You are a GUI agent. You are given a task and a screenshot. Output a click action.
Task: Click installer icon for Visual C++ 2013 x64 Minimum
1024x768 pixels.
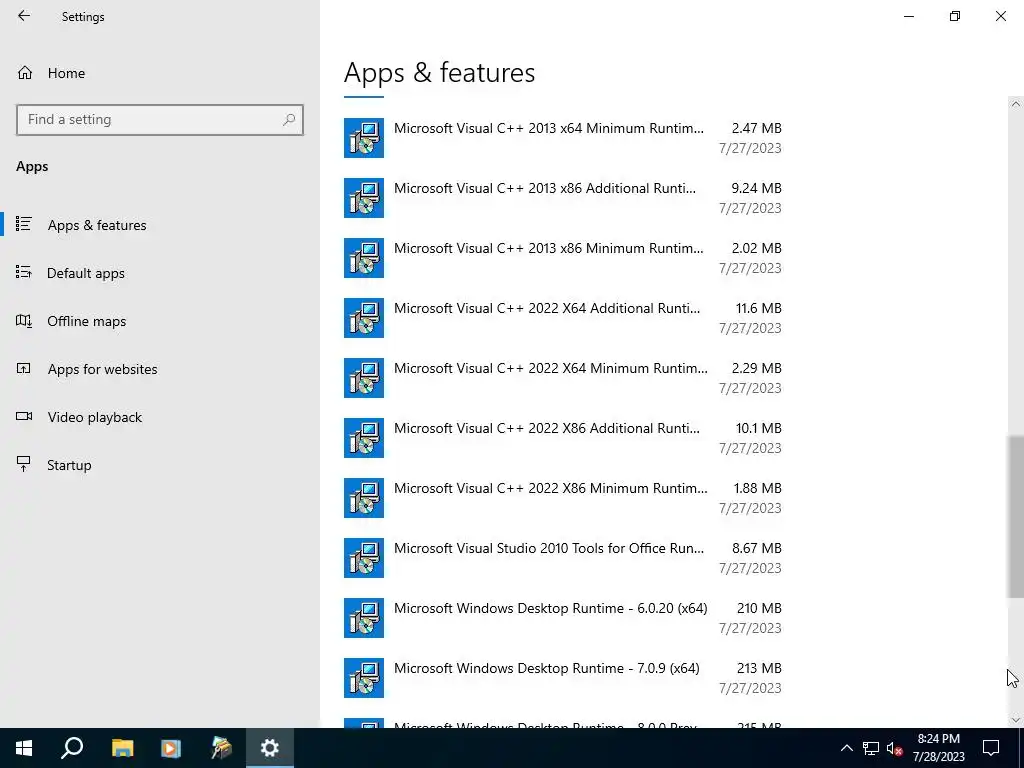tap(364, 138)
